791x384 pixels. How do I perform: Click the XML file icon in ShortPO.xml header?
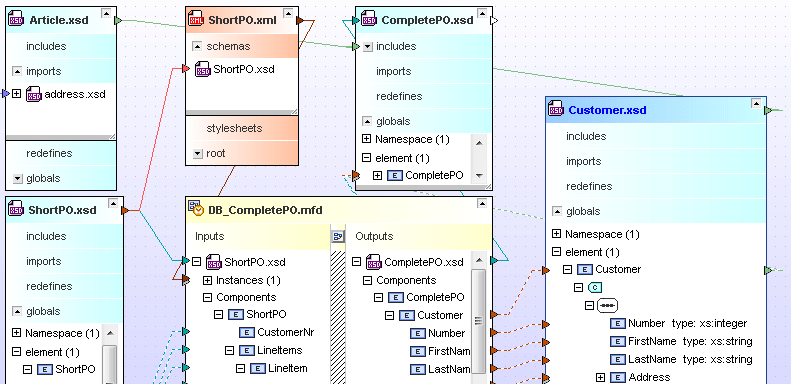(196, 20)
